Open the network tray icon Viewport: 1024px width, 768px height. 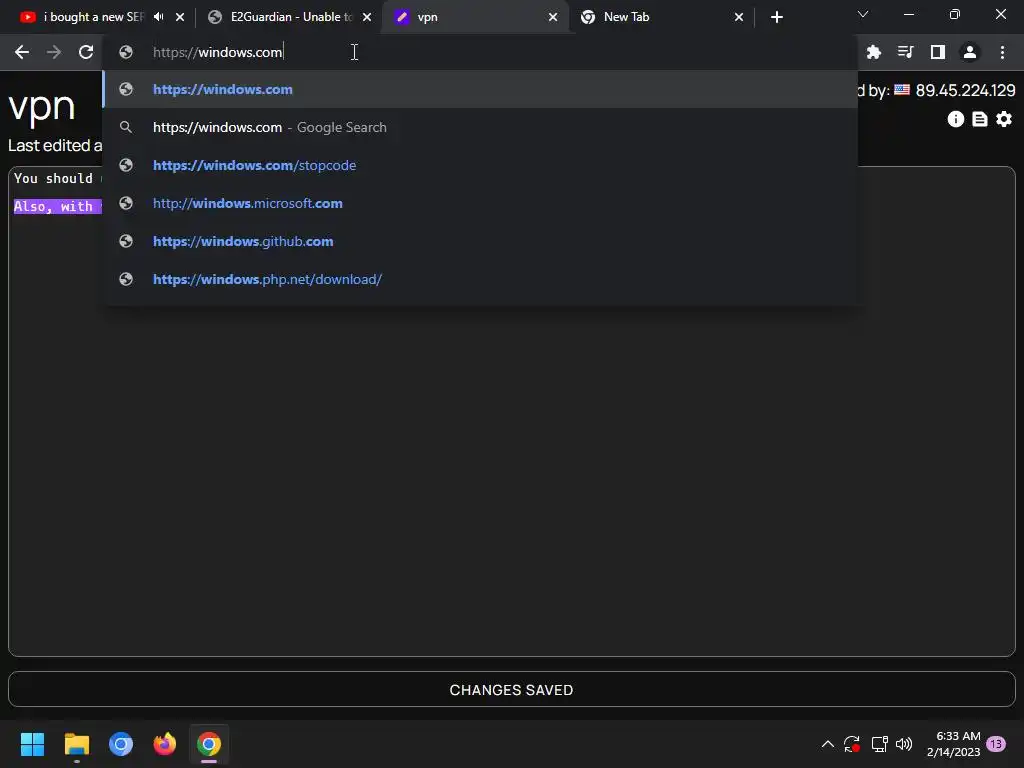tap(879, 744)
